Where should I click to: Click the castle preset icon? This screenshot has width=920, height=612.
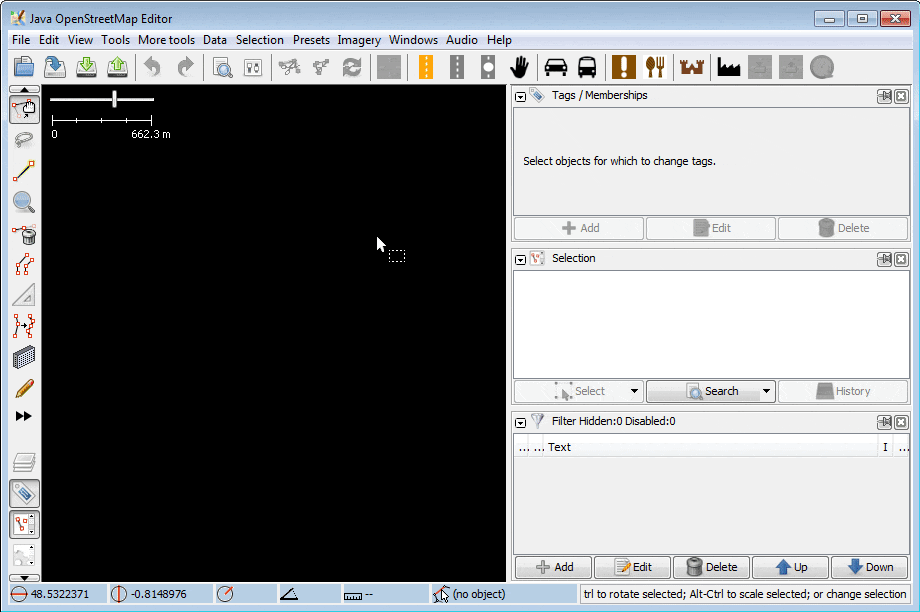coord(691,67)
